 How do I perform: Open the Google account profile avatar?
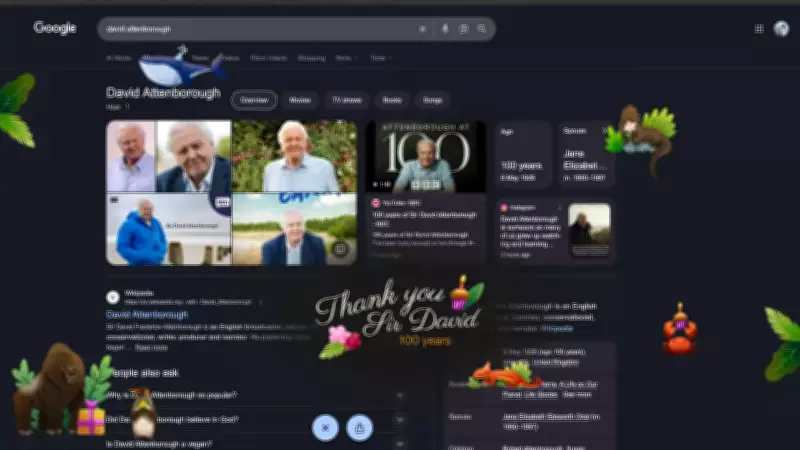[781, 29]
